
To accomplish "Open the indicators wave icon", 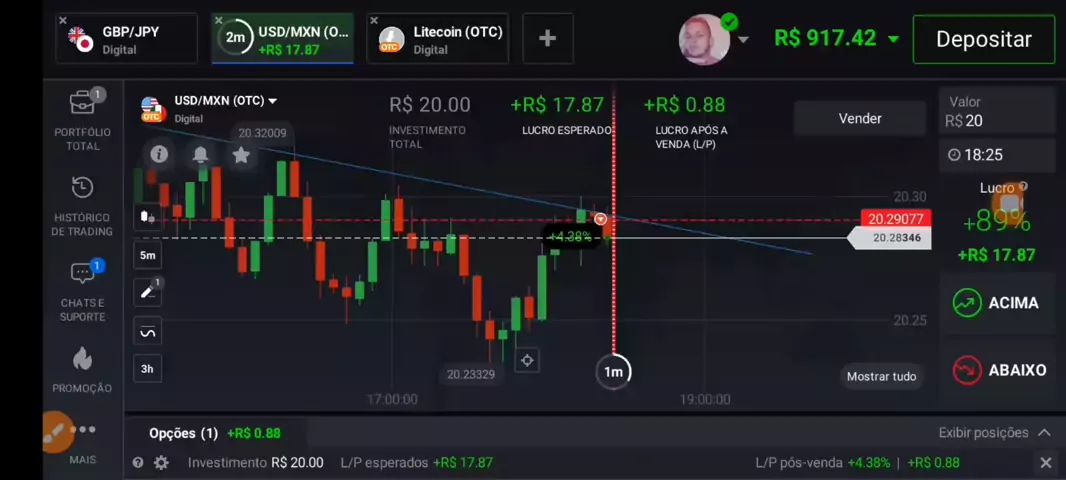I will (148, 331).
